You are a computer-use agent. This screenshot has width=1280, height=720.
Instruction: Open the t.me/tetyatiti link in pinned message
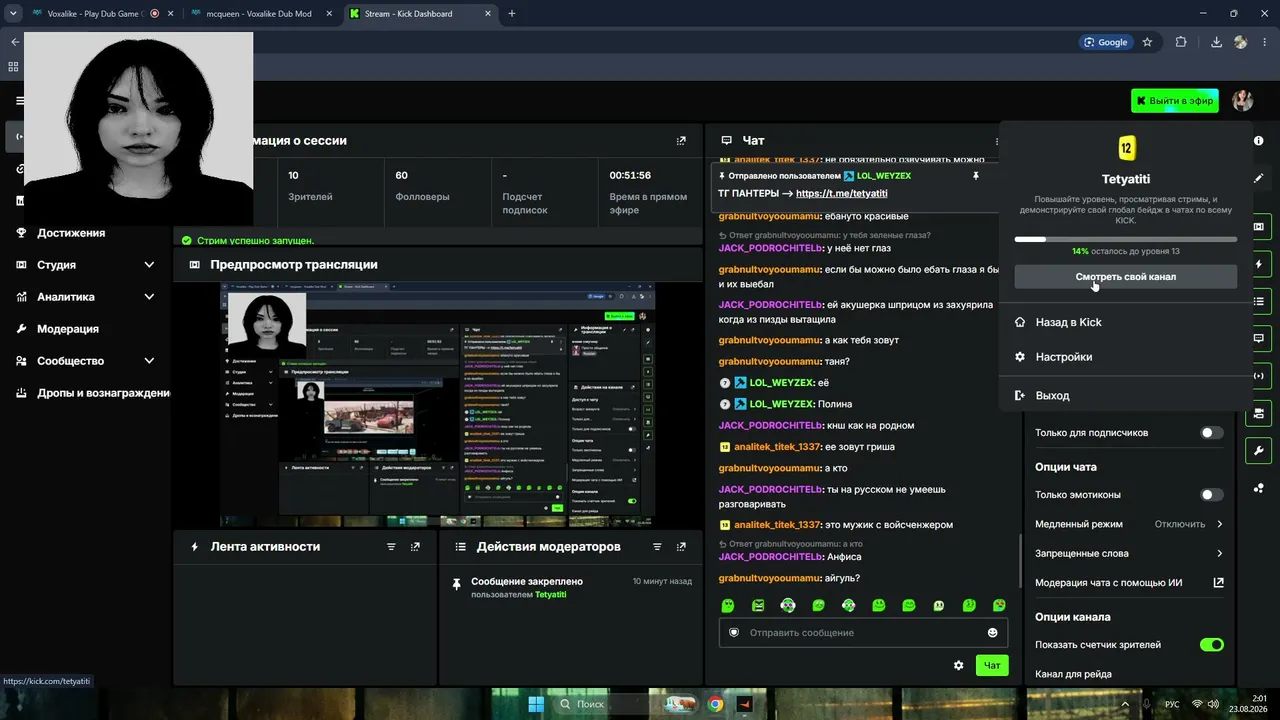pos(842,193)
